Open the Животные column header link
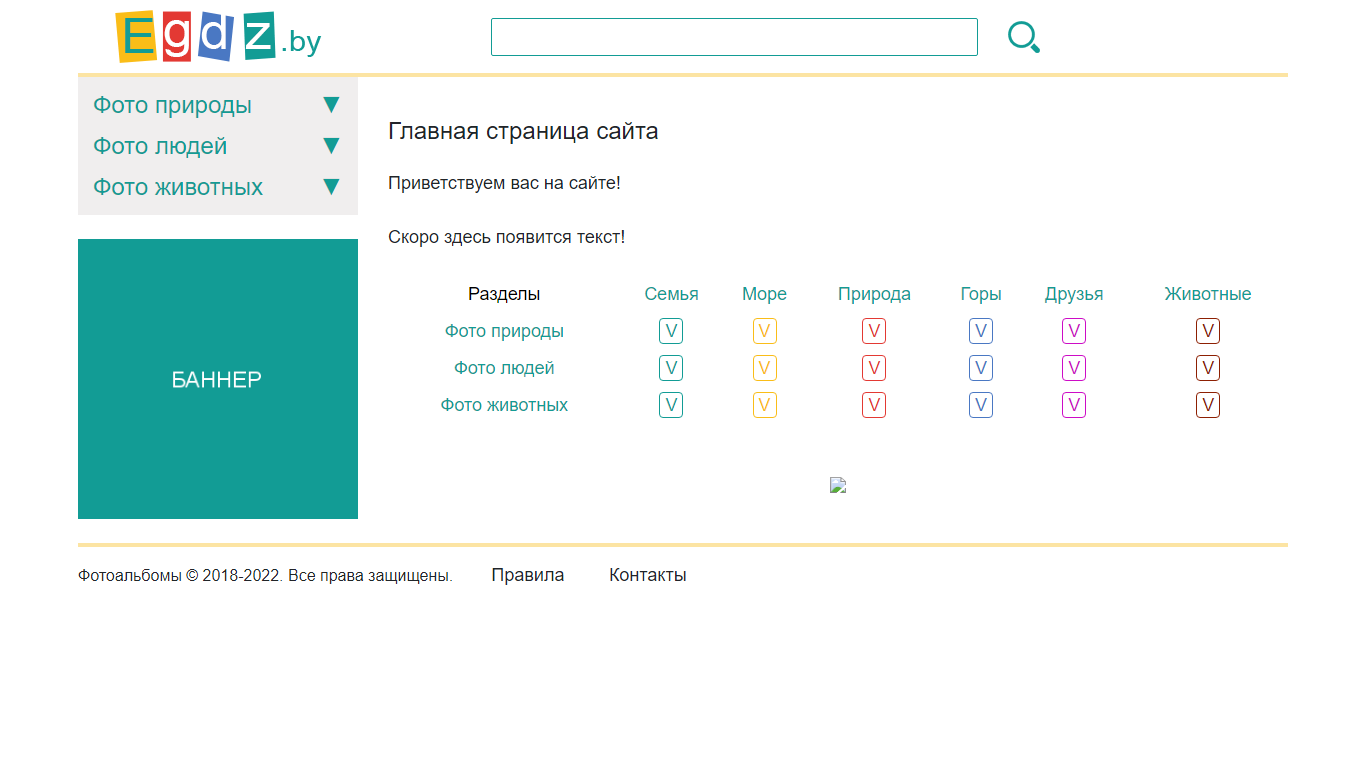Image resolution: width=1366 pixels, height=768 pixels. (x=1208, y=294)
